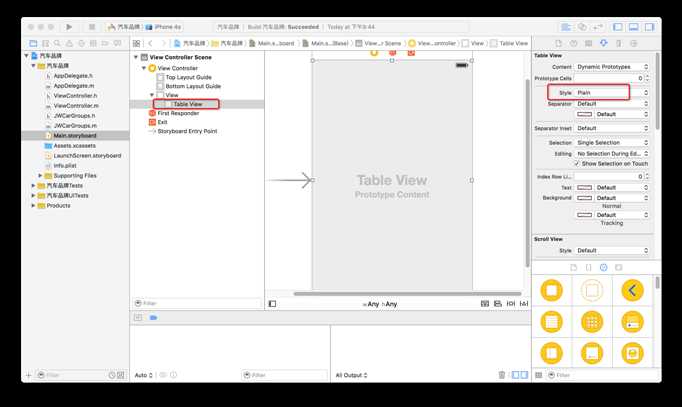Click the iPhone 4s scheme destination
This screenshot has height=407, width=682.
point(164,27)
